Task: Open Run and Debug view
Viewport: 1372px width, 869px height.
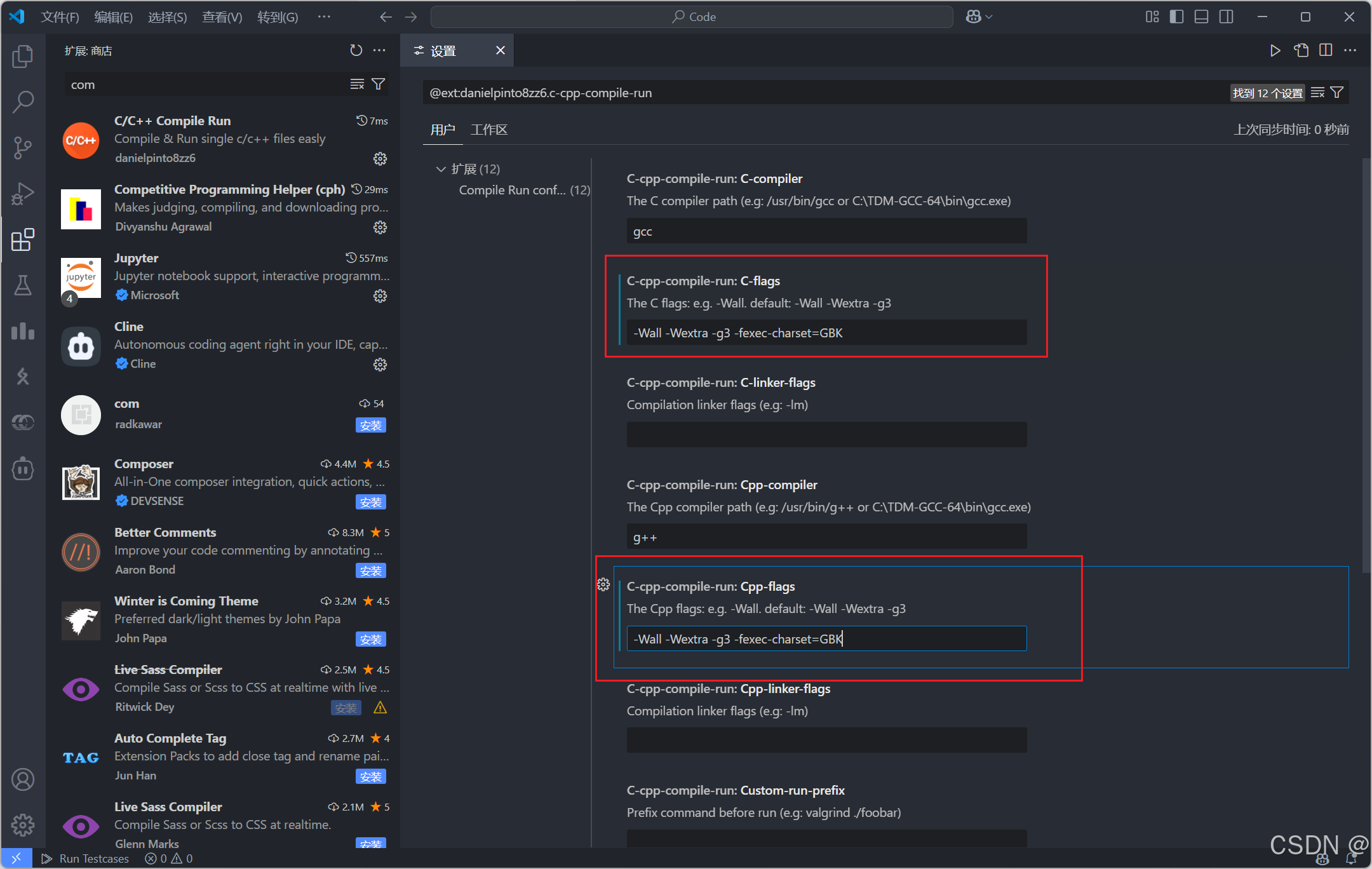Action: pyautogui.click(x=23, y=194)
